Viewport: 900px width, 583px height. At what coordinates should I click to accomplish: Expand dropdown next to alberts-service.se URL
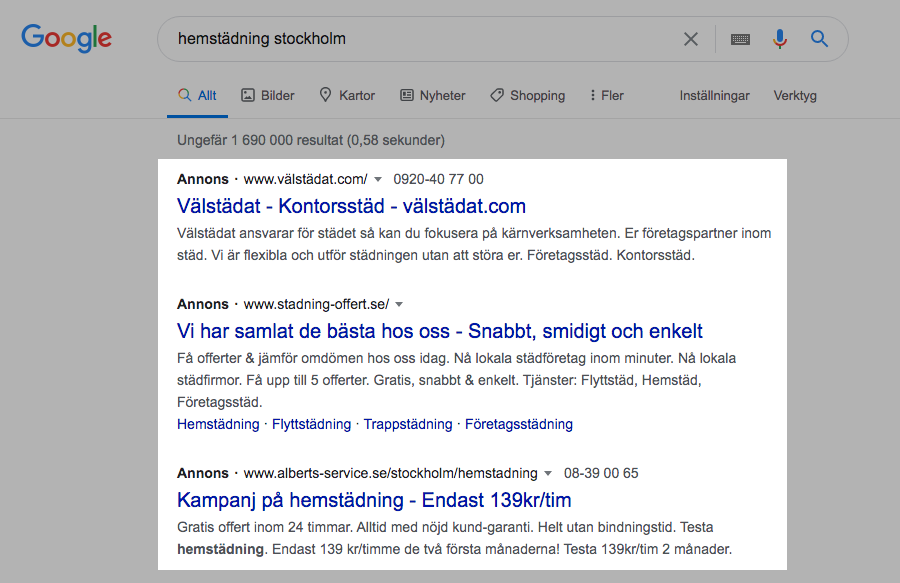(x=548, y=473)
